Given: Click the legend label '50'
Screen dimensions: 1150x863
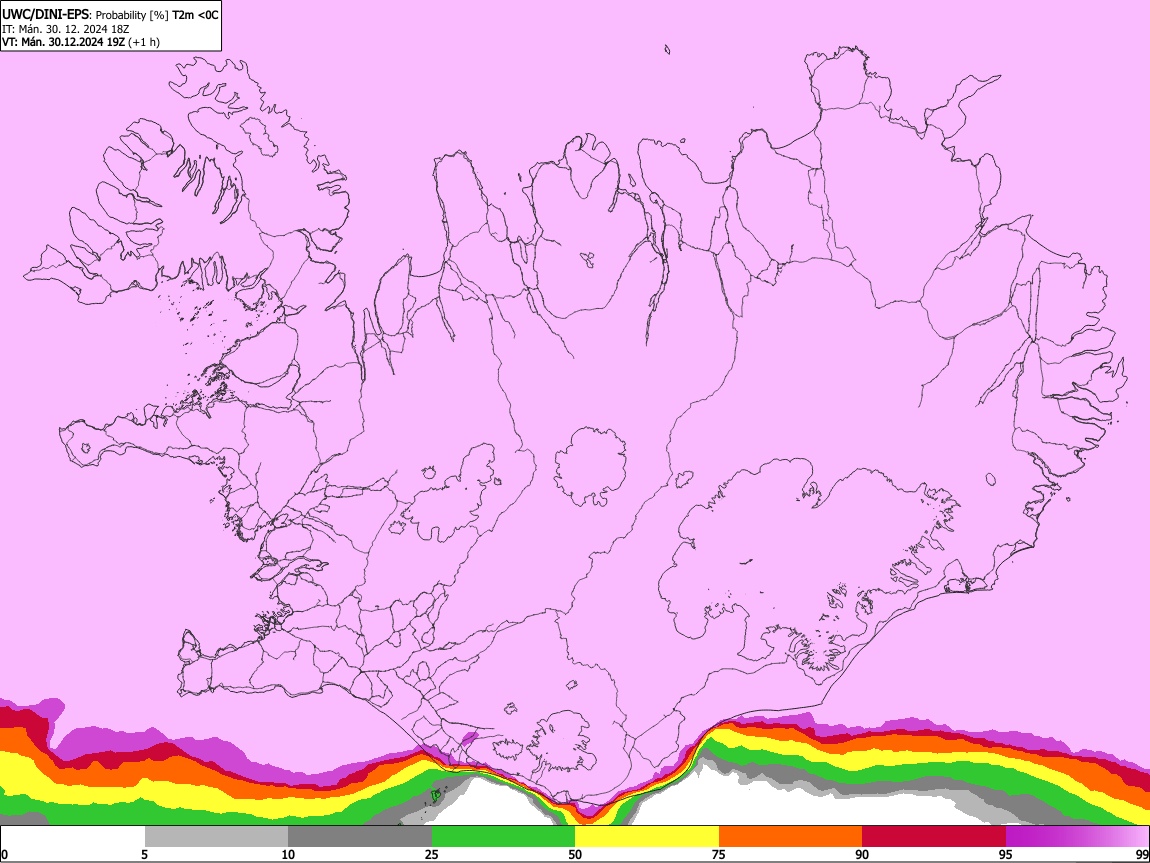Looking at the screenshot, I should pyautogui.click(x=575, y=855).
